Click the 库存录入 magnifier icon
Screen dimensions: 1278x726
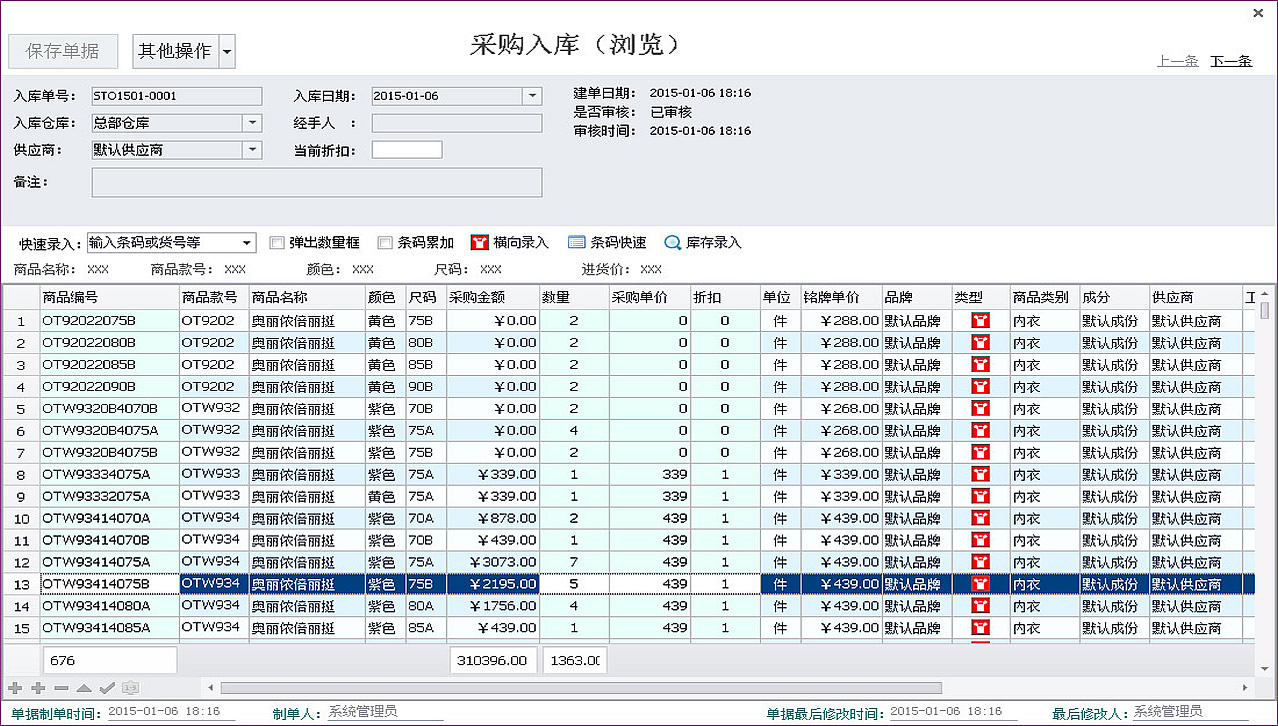[x=672, y=242]
